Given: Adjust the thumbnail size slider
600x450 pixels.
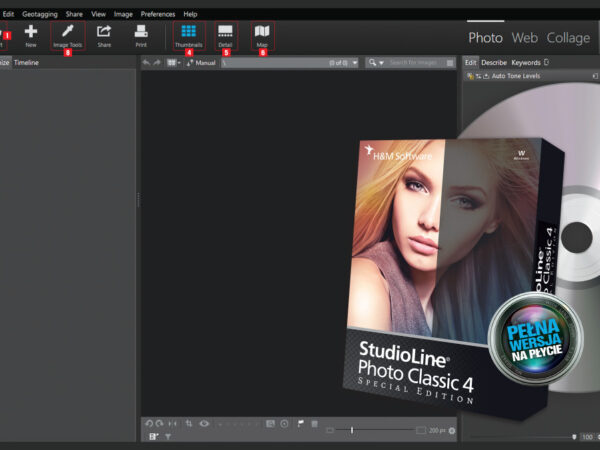Looking at the screenshot, I should coord(352,430).
